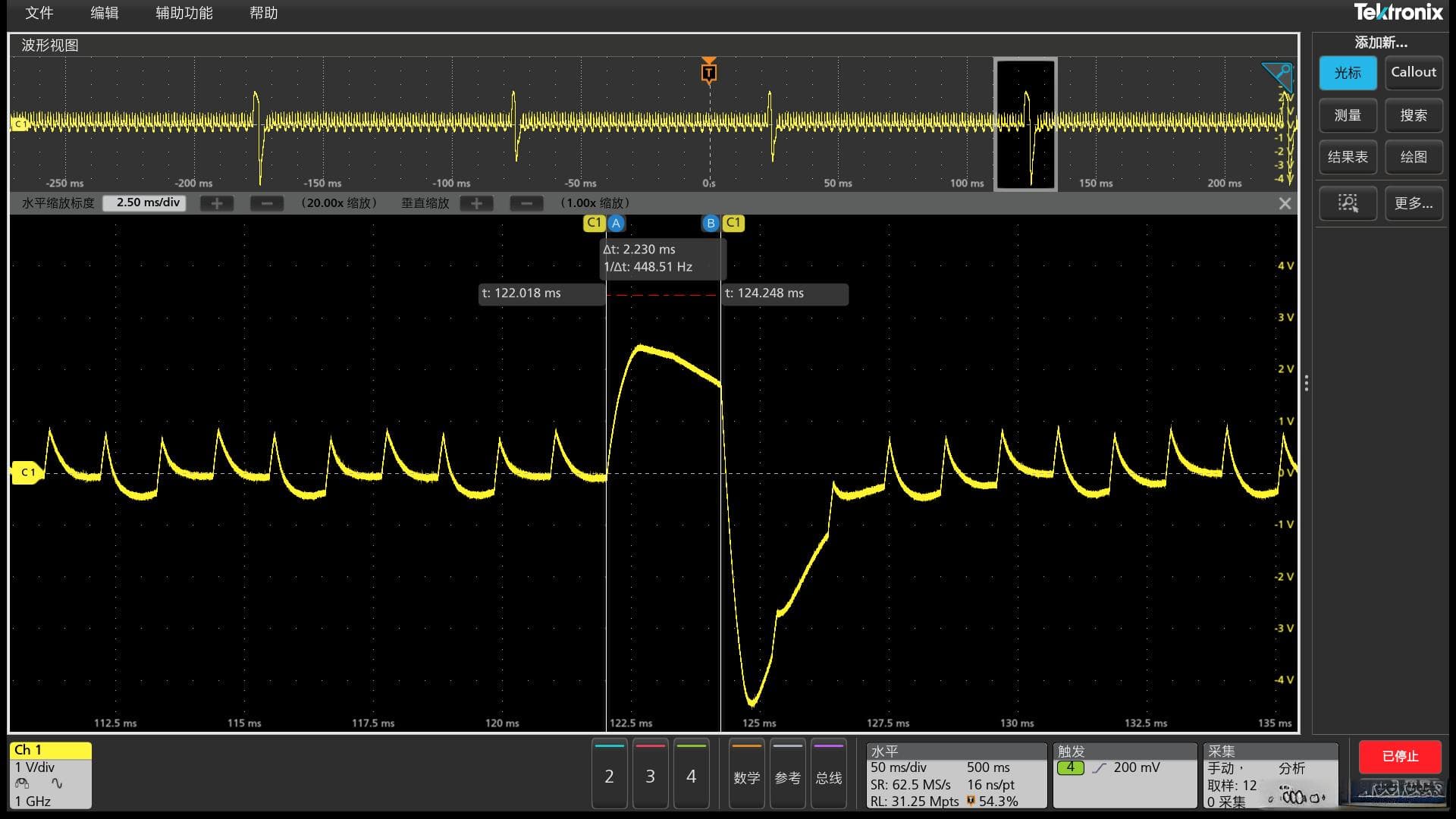This screenshot has height=819, width=1456.
Task: Open the 绘图 plot function
Action: pos(1414,157)
